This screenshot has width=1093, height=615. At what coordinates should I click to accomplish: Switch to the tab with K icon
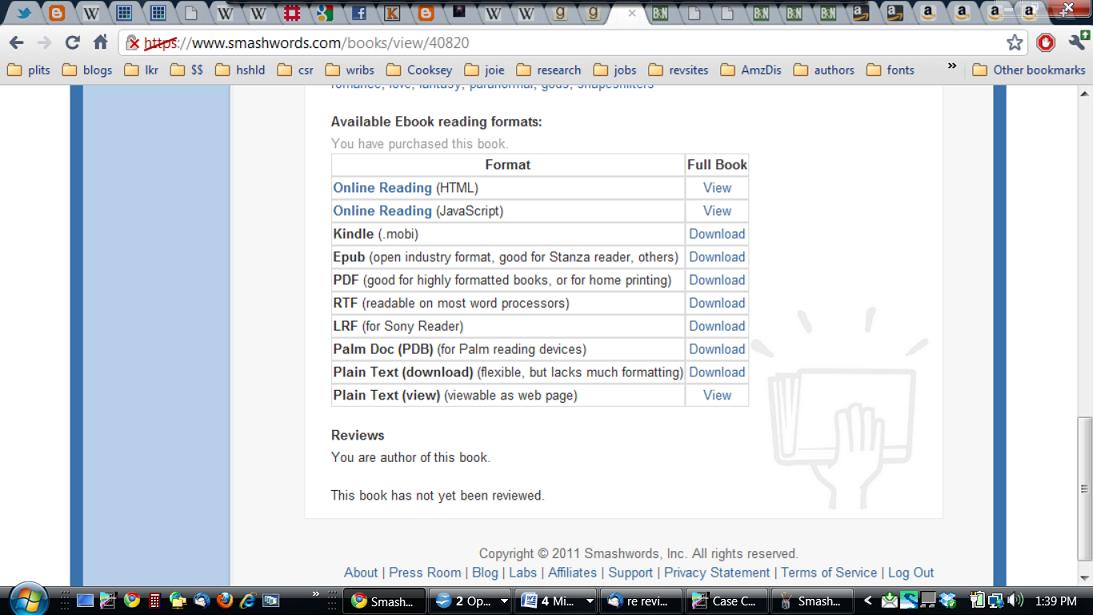[x=392, y=13]
